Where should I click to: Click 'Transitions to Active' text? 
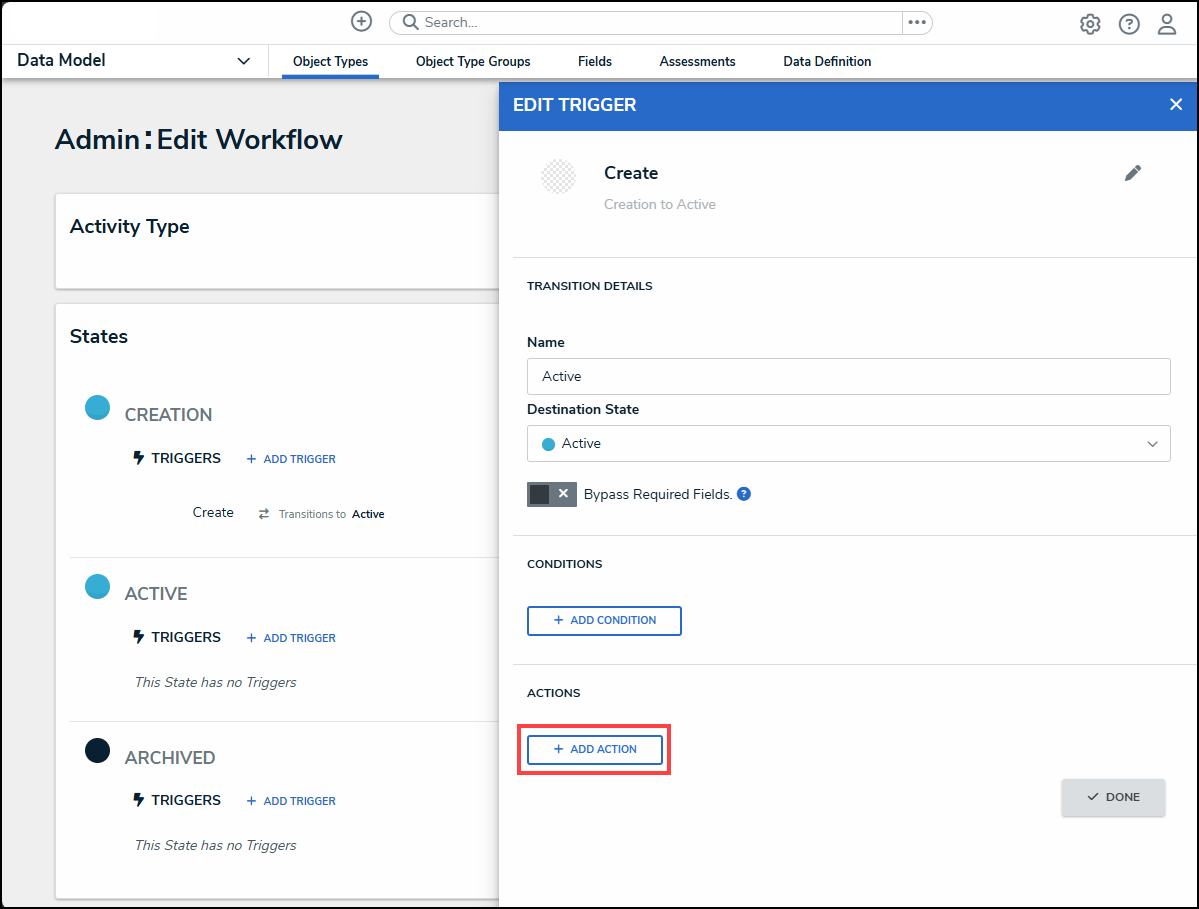332,515
